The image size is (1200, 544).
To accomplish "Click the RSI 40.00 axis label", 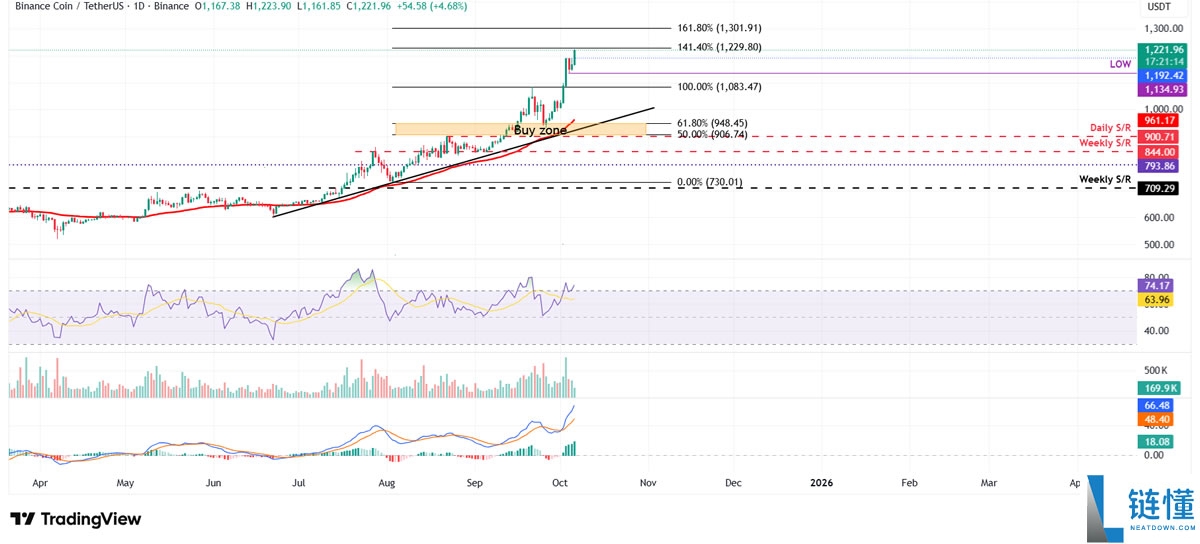I will point(1157,331).
